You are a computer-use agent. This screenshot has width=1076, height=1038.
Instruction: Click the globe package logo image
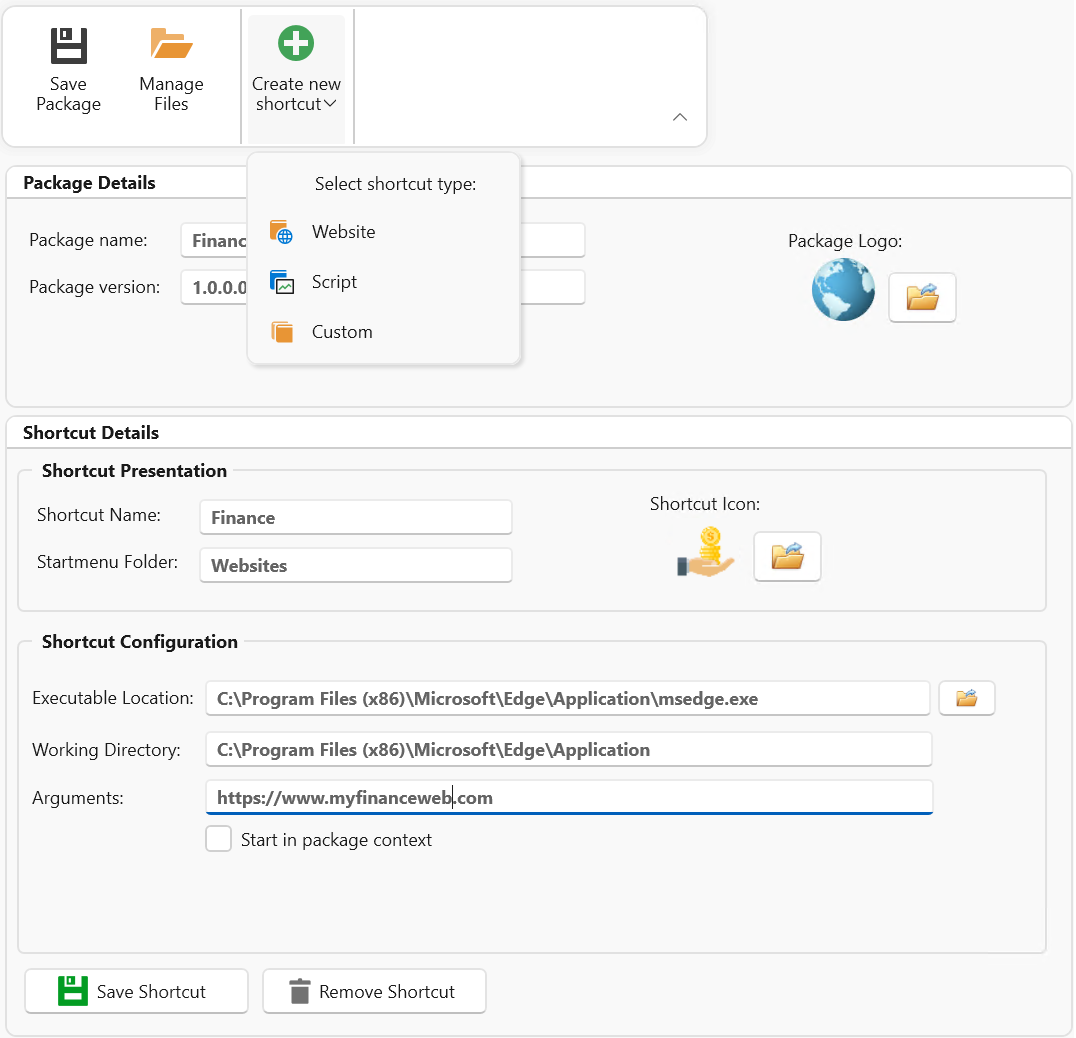[x=843, y=290]
